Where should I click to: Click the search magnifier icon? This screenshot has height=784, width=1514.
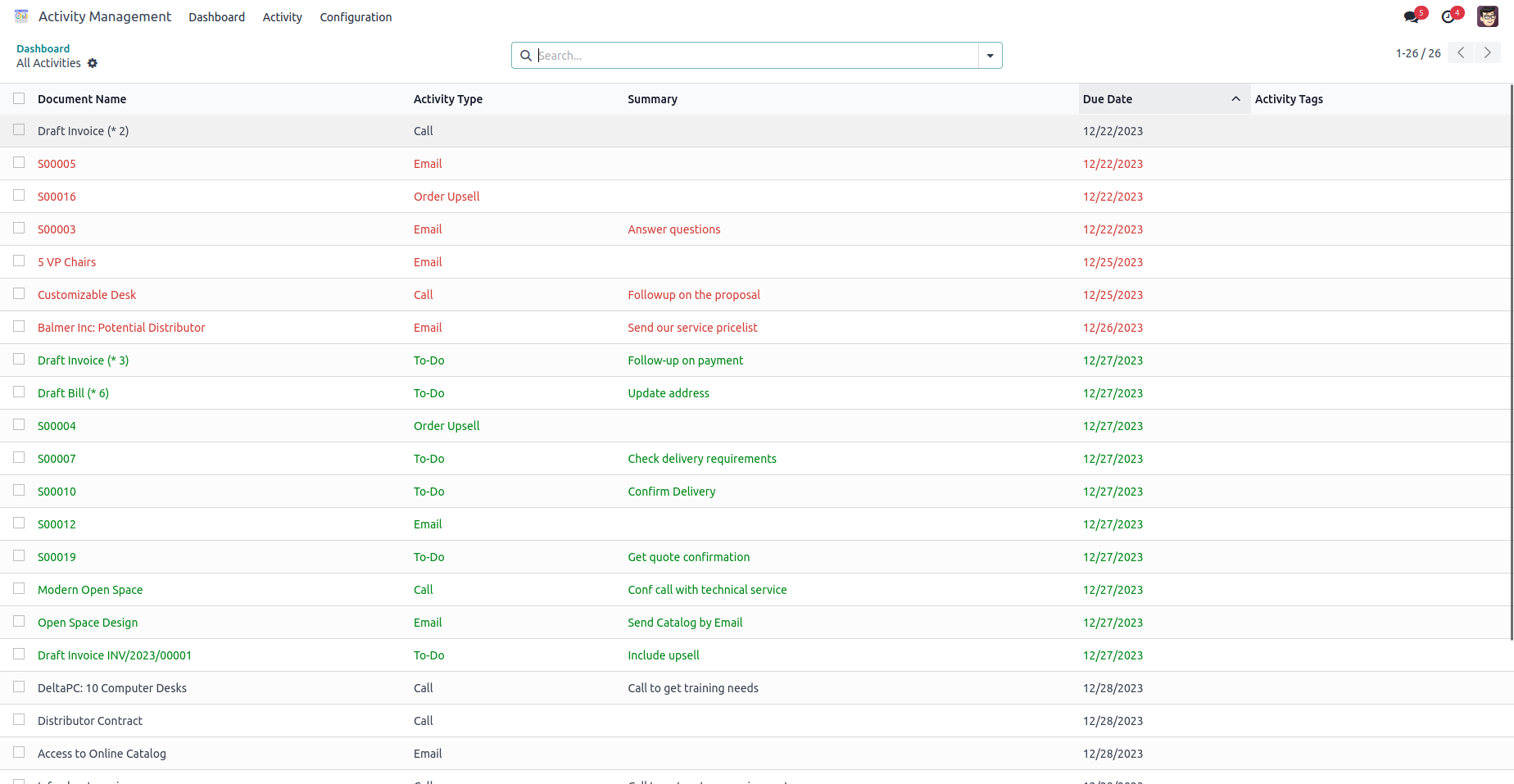pos(526,56)
